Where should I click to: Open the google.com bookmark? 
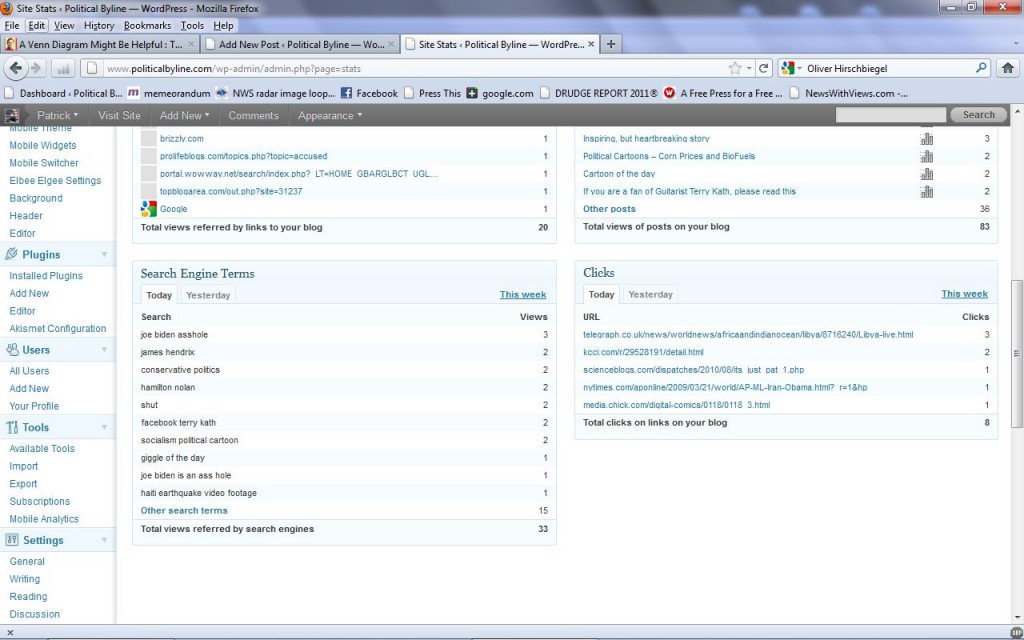pyautogui.click(x=500, y=93)
